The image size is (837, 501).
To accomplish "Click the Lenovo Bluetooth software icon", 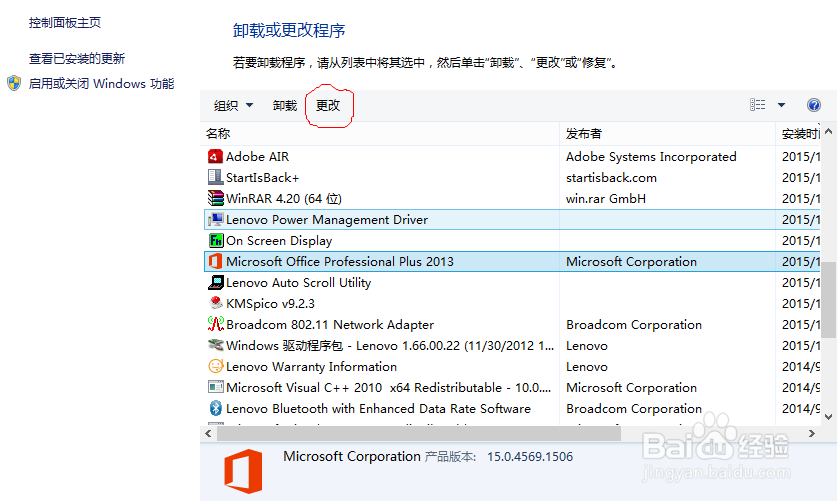I will tap(215, 408).
